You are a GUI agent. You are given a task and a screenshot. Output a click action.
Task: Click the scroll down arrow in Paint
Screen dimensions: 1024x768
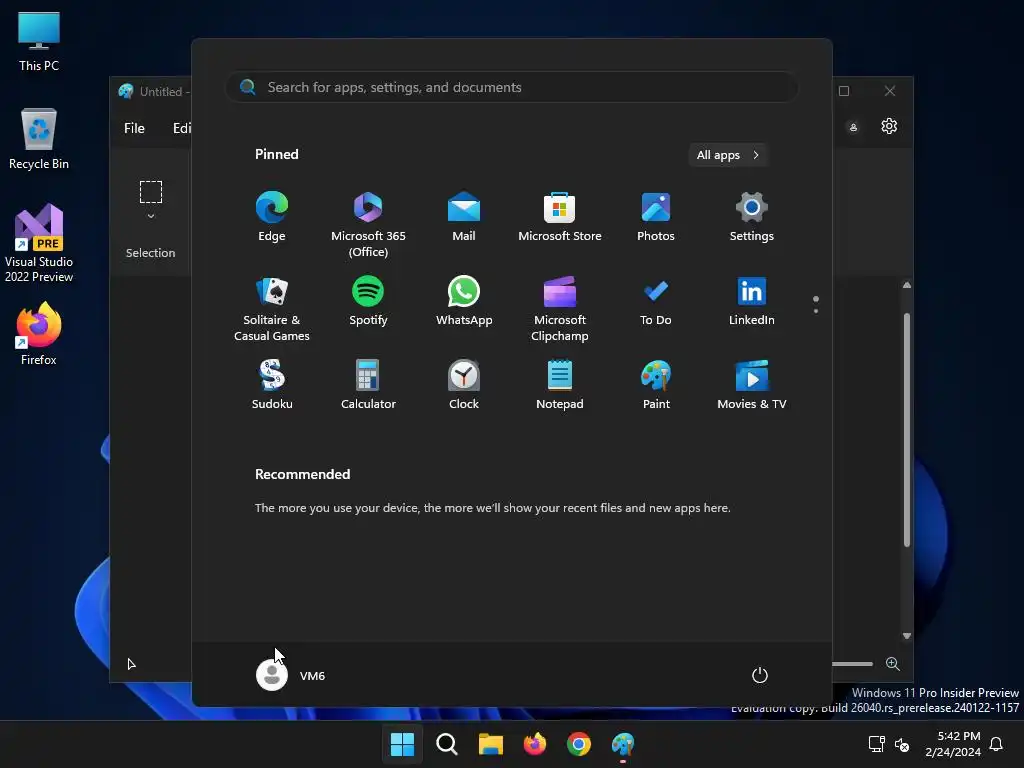906,635
